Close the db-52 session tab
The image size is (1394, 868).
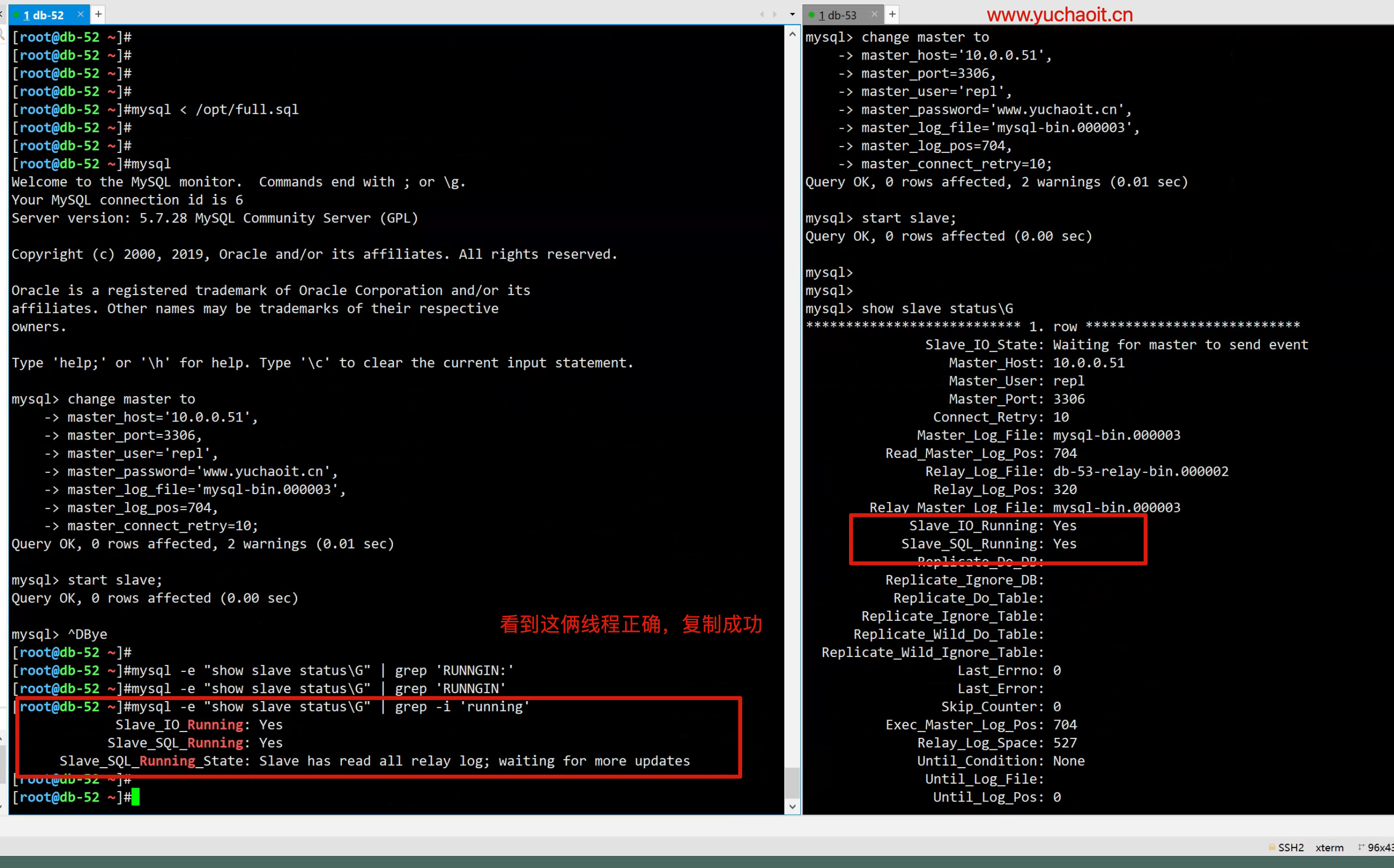click(x=80, y=14)
